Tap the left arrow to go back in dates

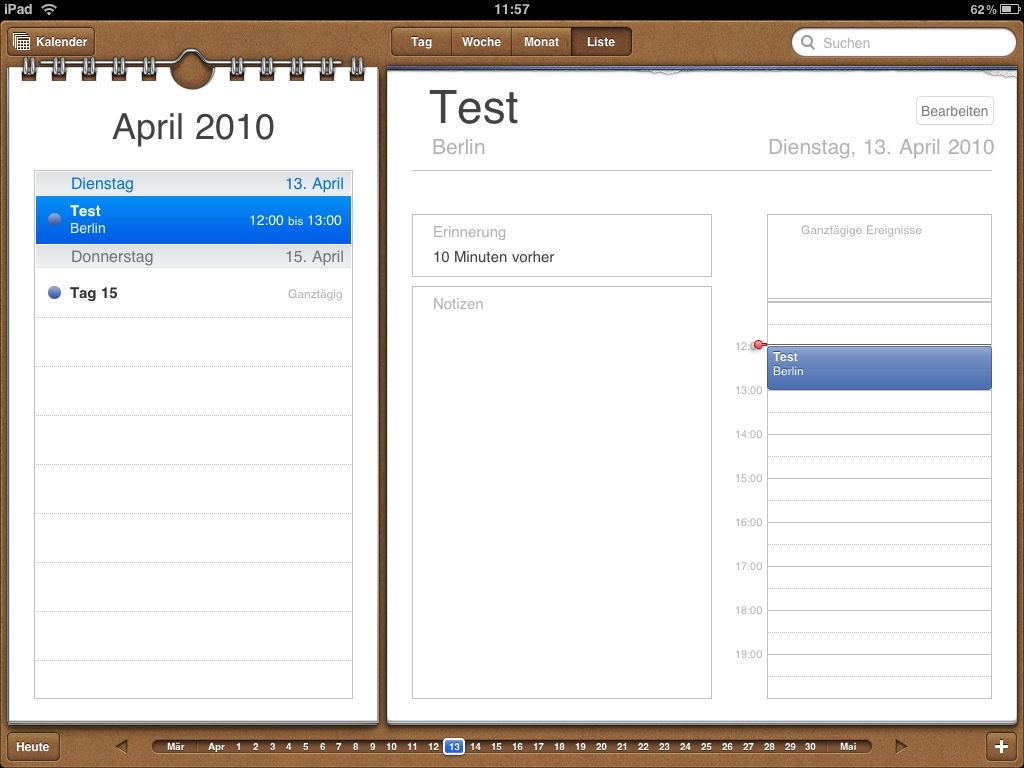(x=123, y=746)
